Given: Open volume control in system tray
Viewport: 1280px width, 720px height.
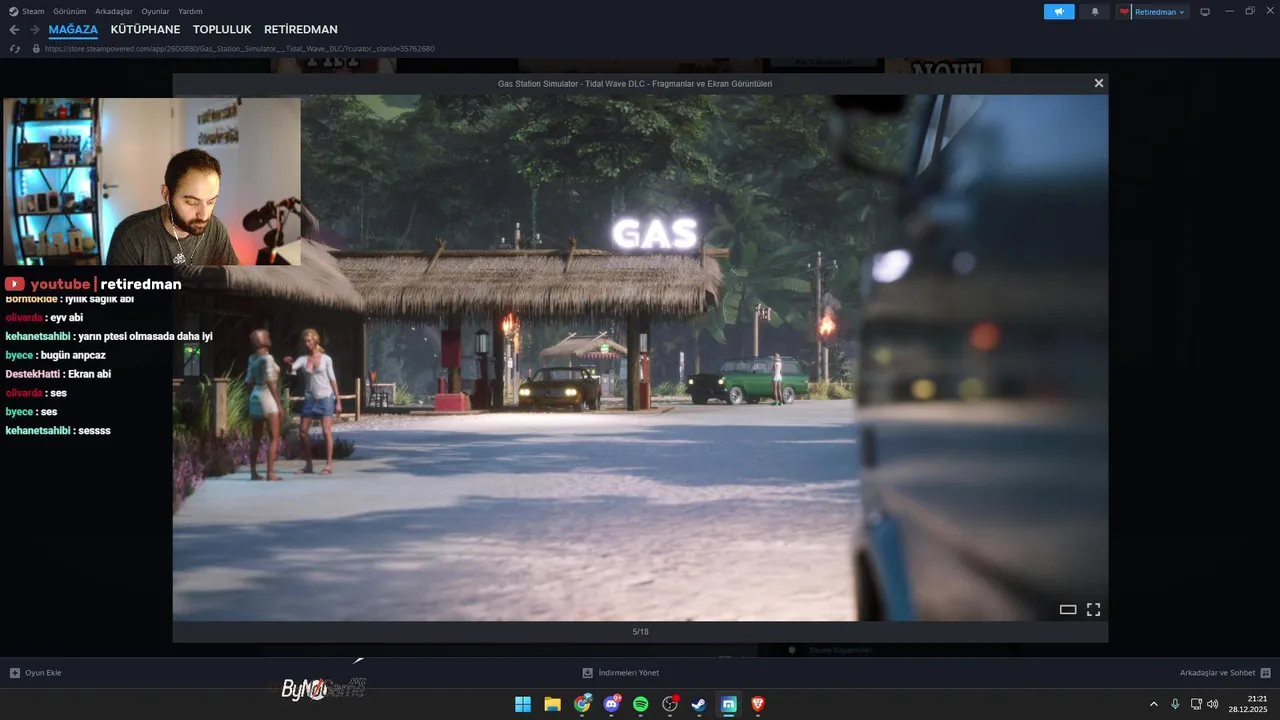Looking at the screenshot, I should coord(1213,704).
